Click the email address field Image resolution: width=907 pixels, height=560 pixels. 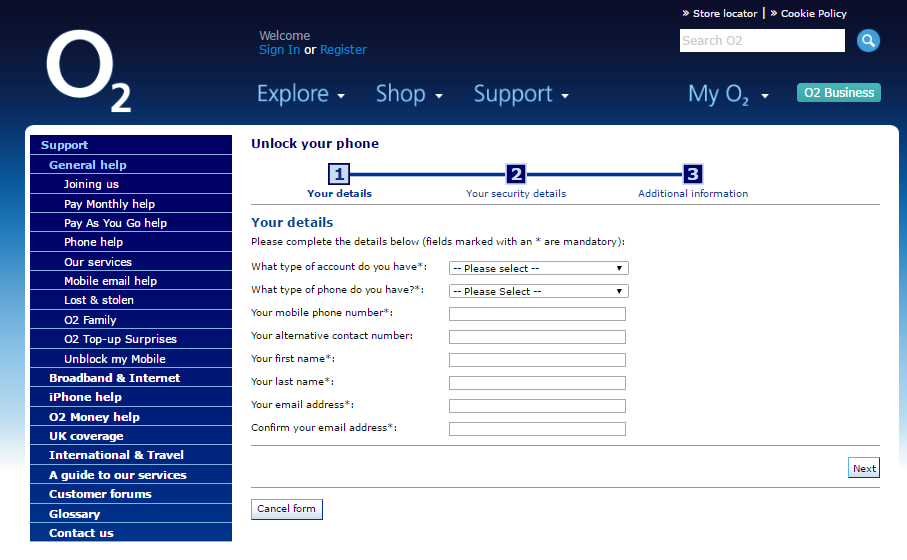(x=537, y=406)
